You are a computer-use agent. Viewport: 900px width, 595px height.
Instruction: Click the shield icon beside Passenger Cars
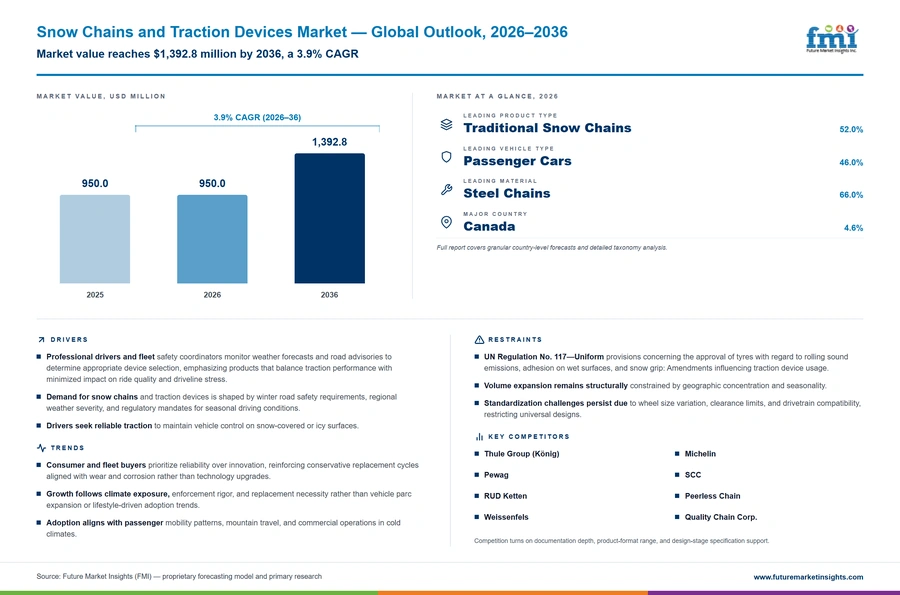tap(447, 157)
